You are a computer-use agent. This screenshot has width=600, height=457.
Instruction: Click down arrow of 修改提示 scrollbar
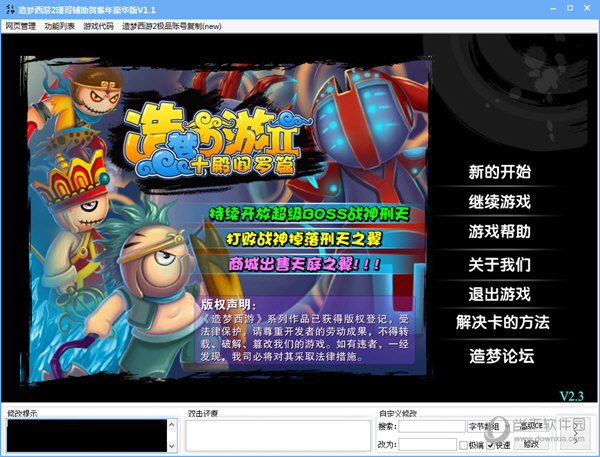coord(172,446)
